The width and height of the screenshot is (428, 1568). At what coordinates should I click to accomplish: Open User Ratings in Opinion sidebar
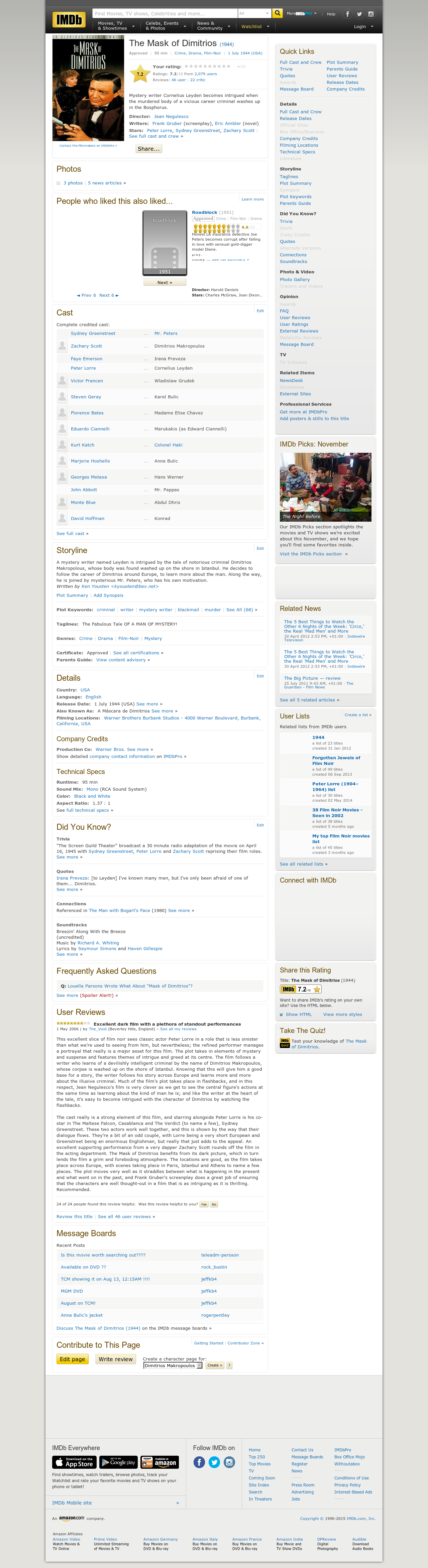(294, 324)
